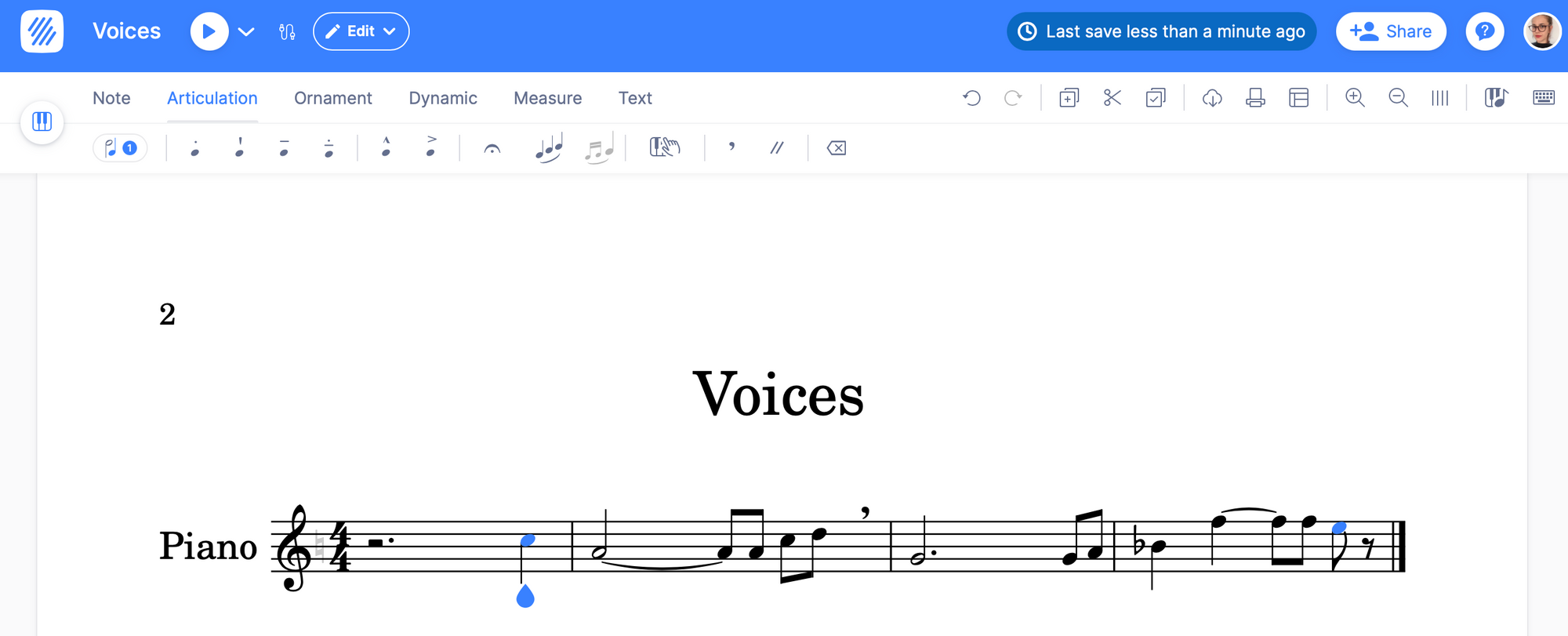This screenshot has width=1568, height=636.
Task: Insert a caesura mark
Action: [776, 147]
